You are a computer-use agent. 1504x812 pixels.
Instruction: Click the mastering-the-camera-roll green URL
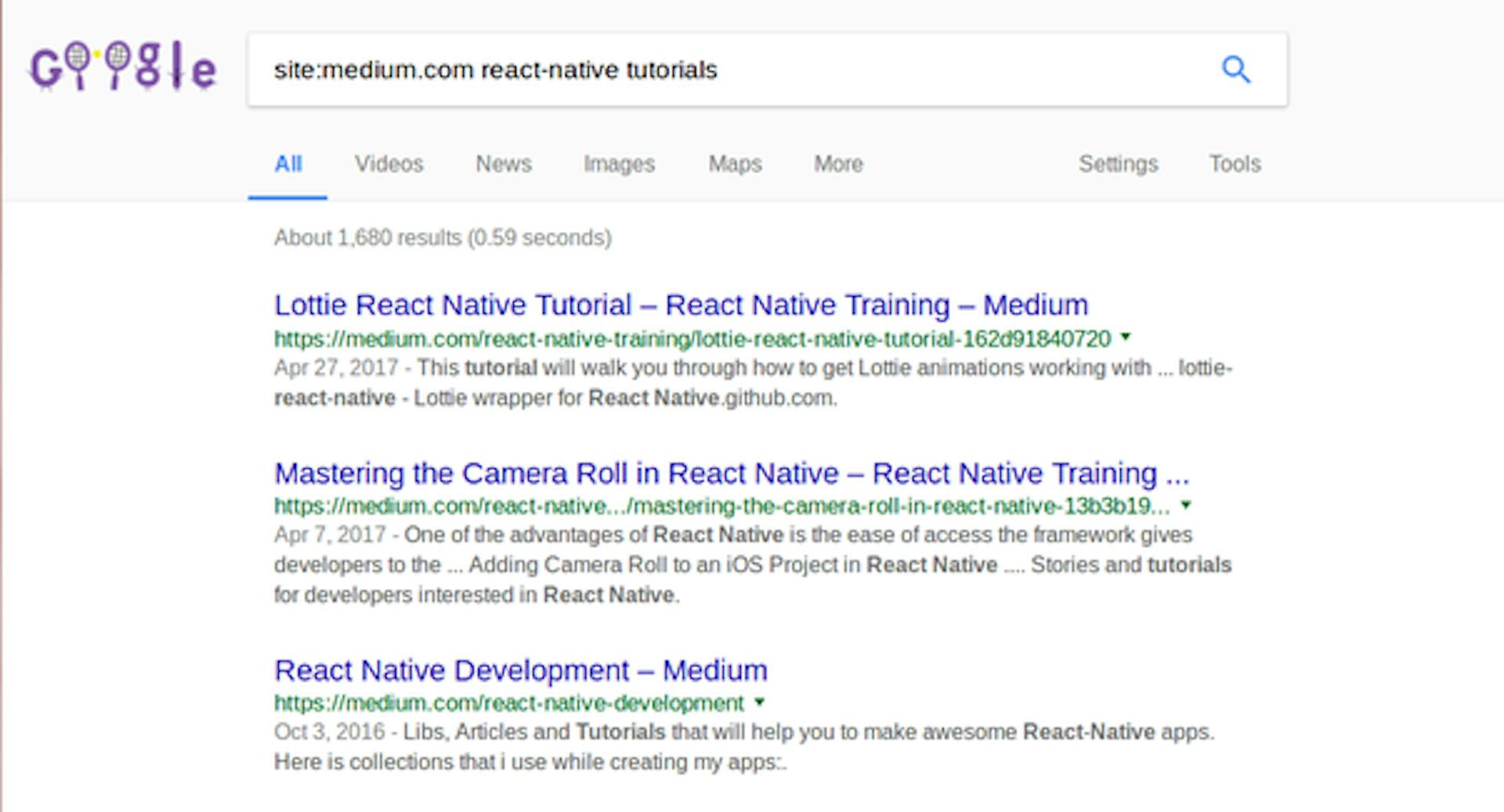(721, 507)
